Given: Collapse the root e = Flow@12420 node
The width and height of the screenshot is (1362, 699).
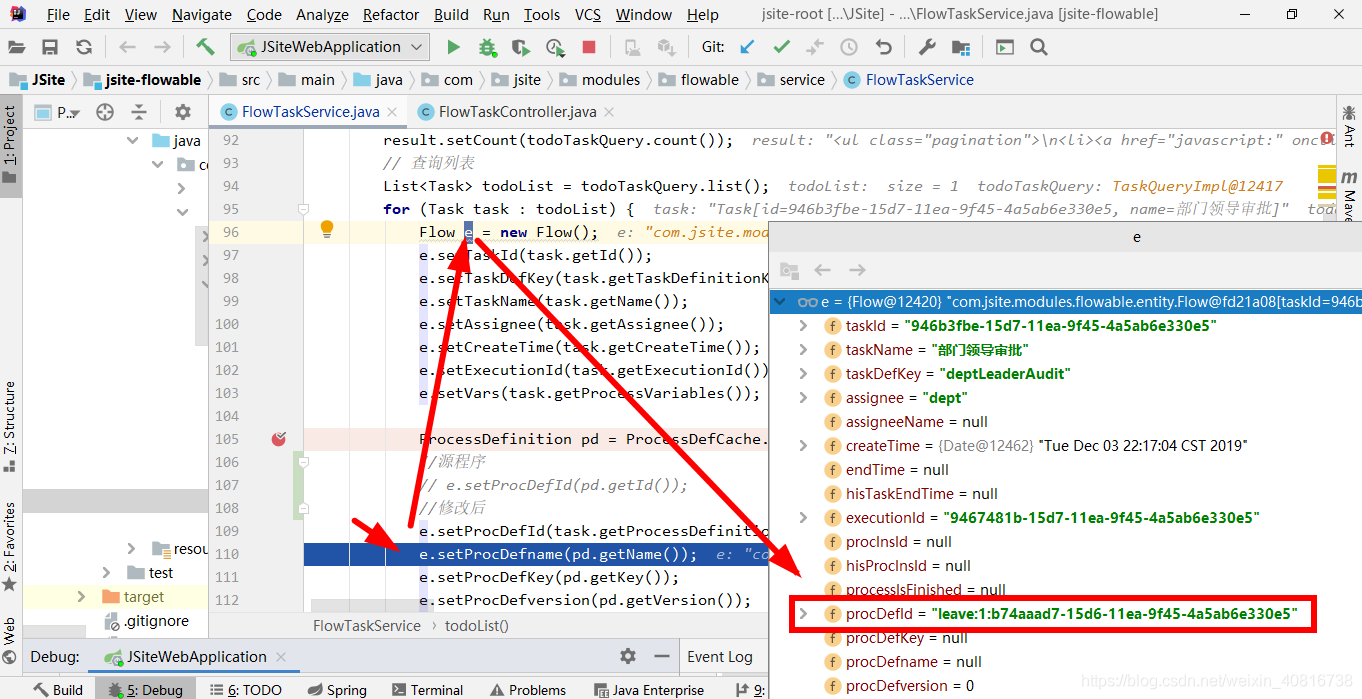Looking at the screenshot, I should click(x=781, y=302).
